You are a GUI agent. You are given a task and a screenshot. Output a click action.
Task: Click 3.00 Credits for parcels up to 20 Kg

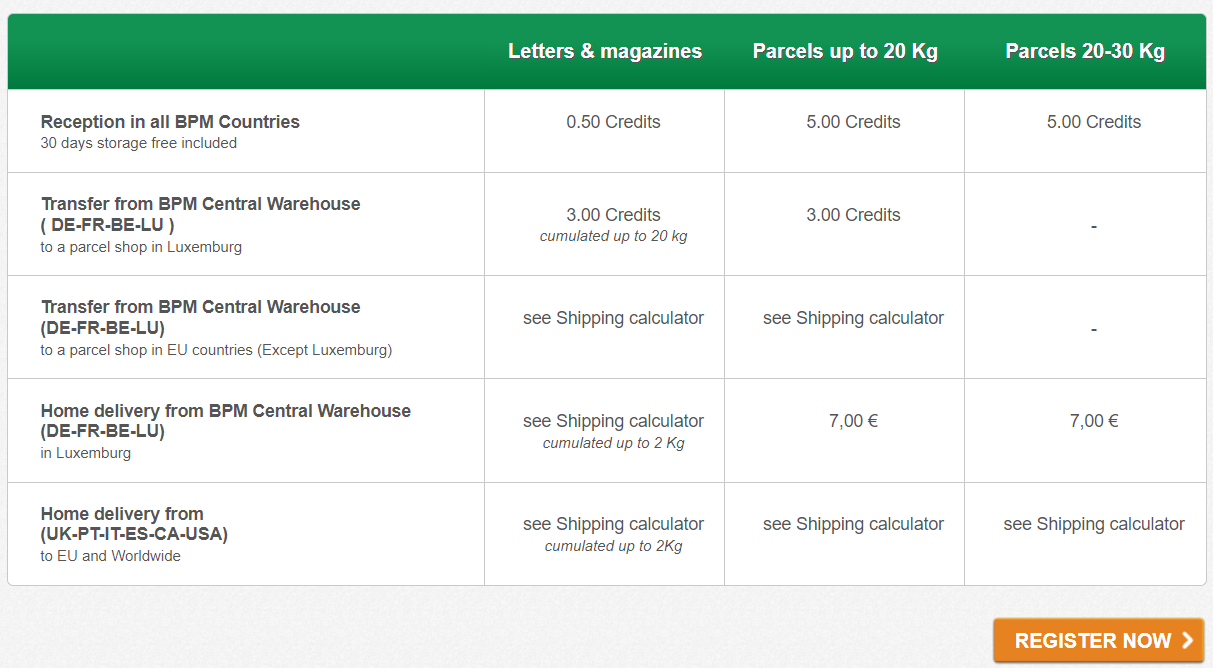(x=853, y=215)
